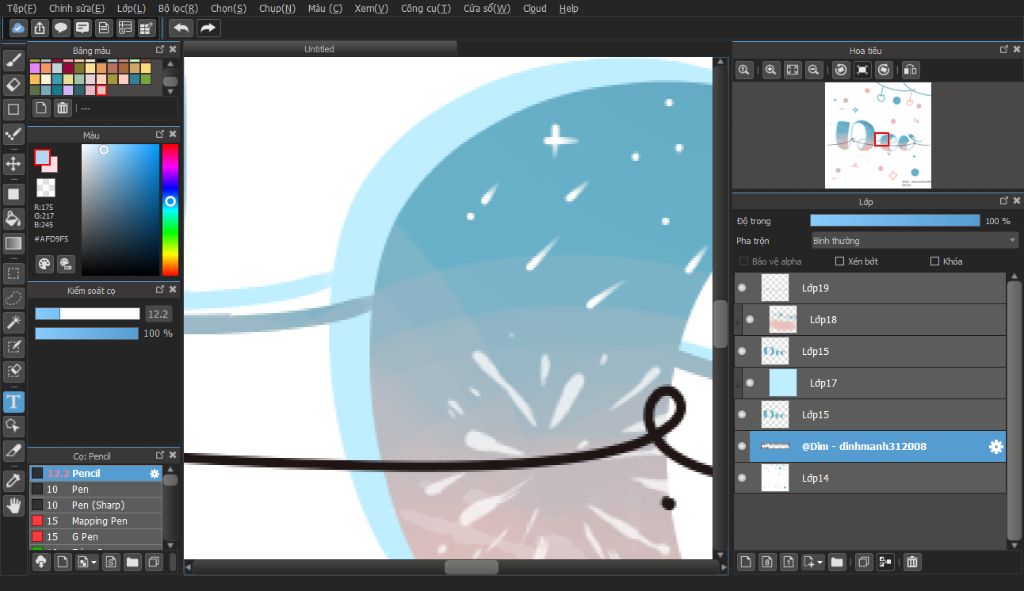Click the Undo arrow in toolbar
The height and width of the screenshot is (591, 1024).
182,28
